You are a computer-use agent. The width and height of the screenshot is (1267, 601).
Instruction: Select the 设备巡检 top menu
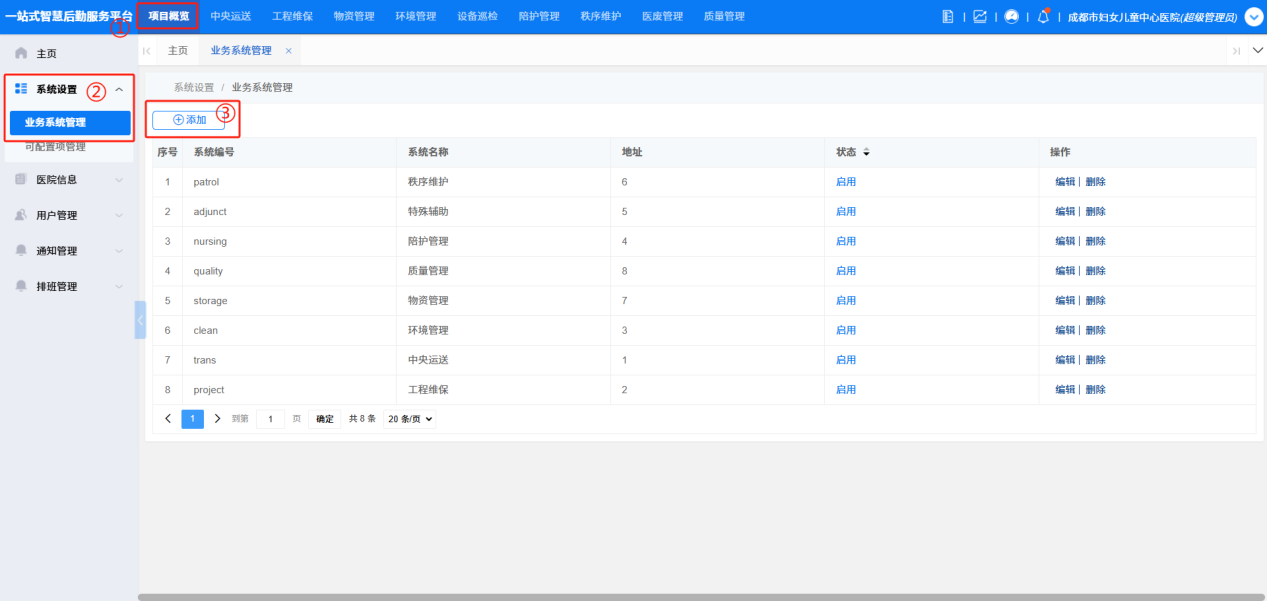477,16
